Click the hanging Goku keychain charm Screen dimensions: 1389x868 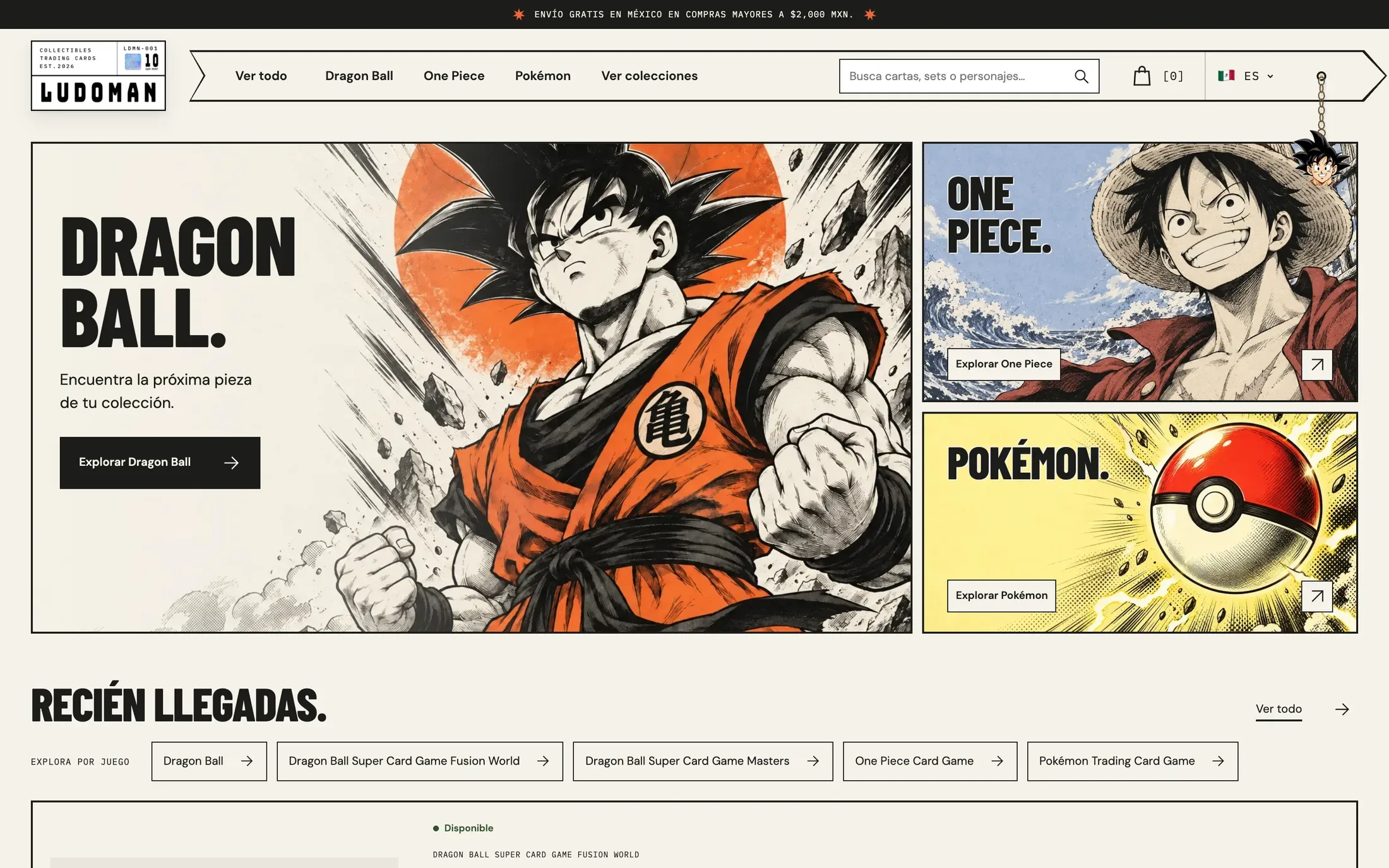[1321, 158]
